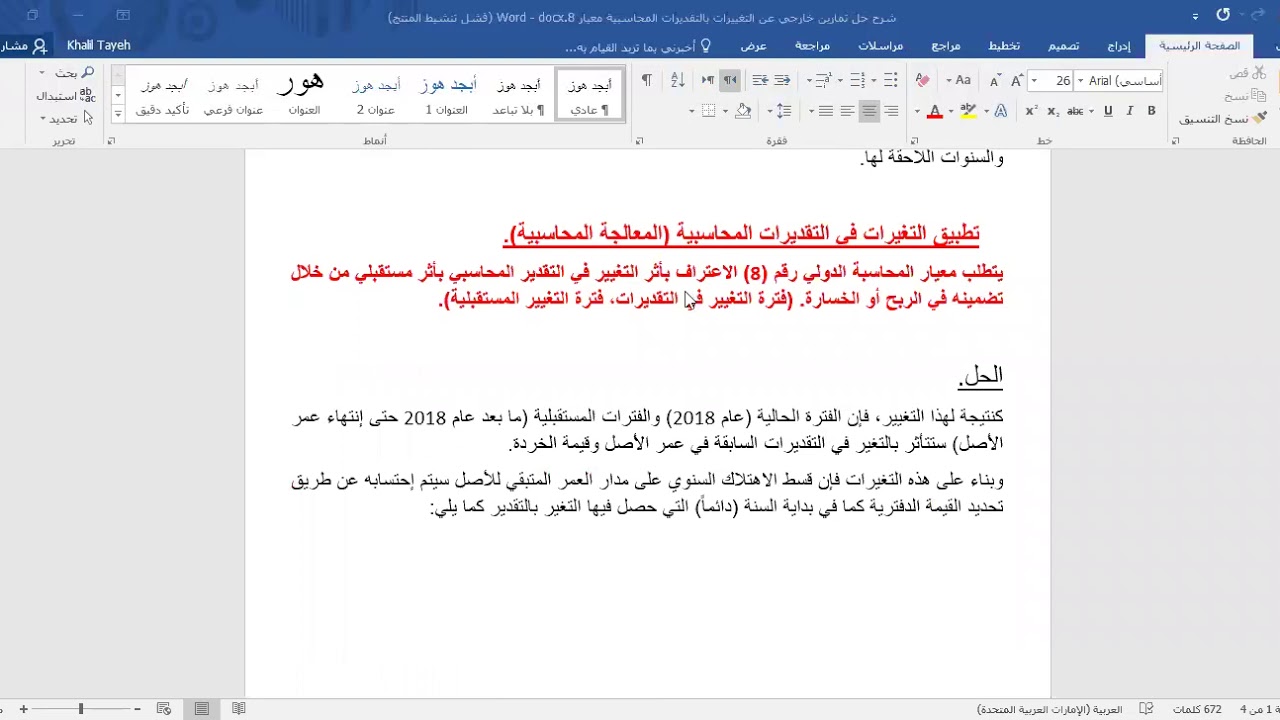Screen dimensions: 1280x720
Task: Click Find (بحث) in editing group
Action: point(68,73)
